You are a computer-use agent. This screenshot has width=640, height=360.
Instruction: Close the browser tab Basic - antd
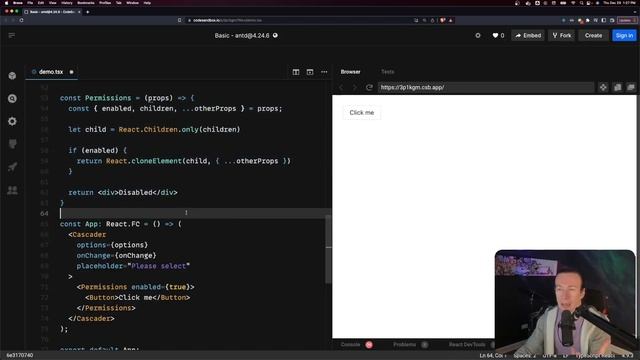click(x=79, y=12)
